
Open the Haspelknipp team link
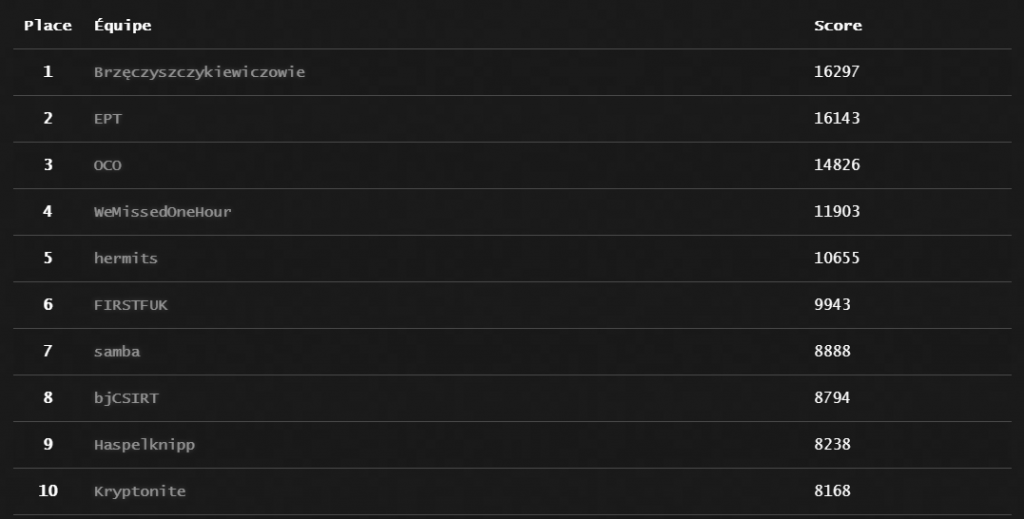tap(144, 445)
